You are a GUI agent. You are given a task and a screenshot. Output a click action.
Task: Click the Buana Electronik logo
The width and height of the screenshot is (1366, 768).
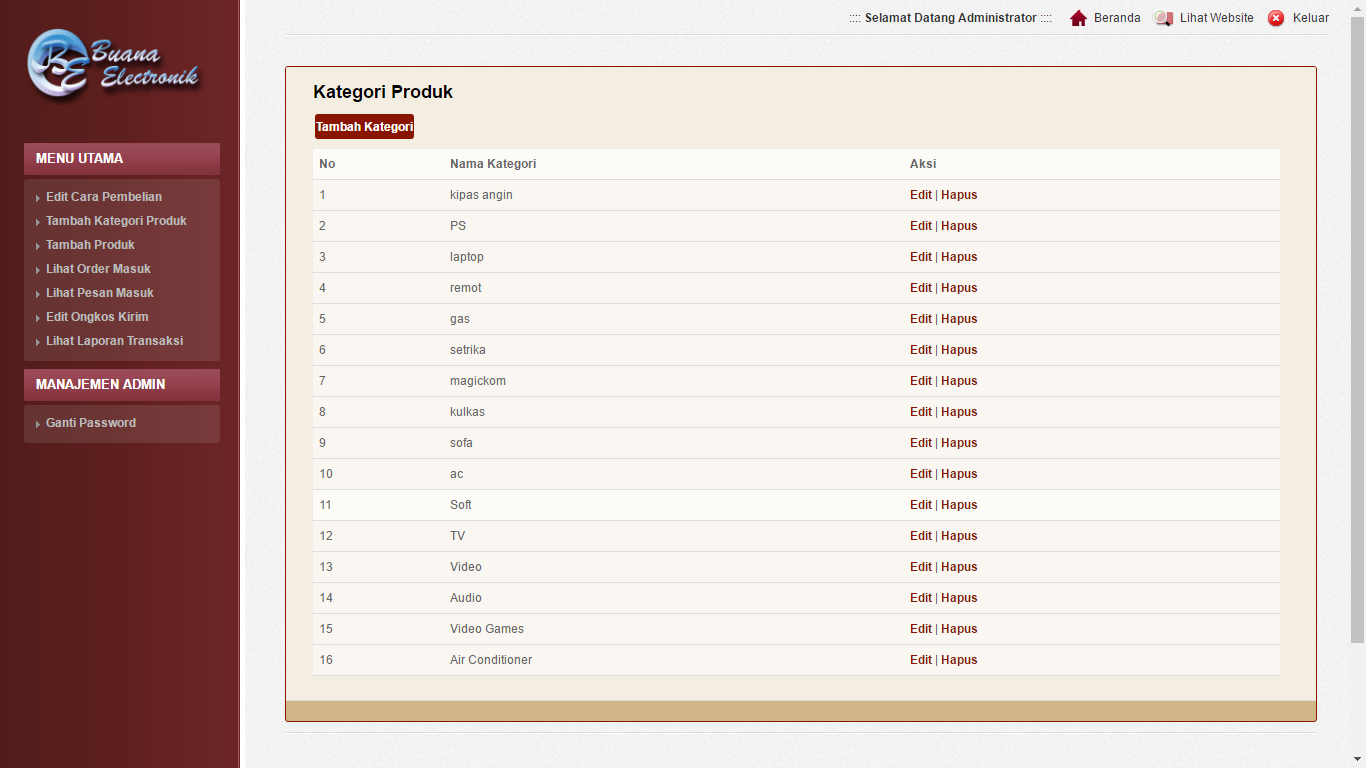tap(114, 64)
